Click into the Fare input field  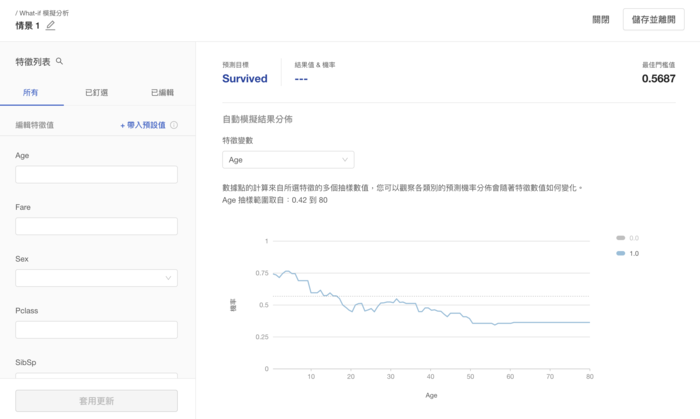[x=96, y=226]
